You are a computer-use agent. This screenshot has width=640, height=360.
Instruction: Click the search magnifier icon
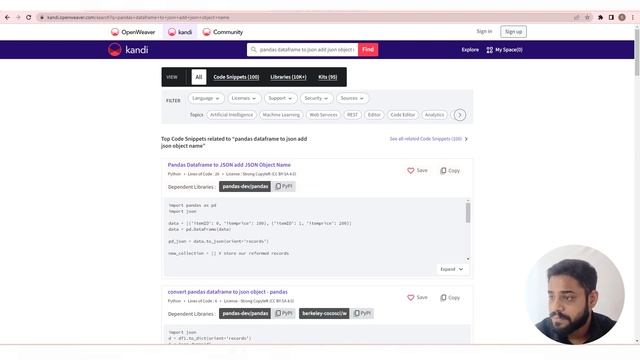[253, 50]
